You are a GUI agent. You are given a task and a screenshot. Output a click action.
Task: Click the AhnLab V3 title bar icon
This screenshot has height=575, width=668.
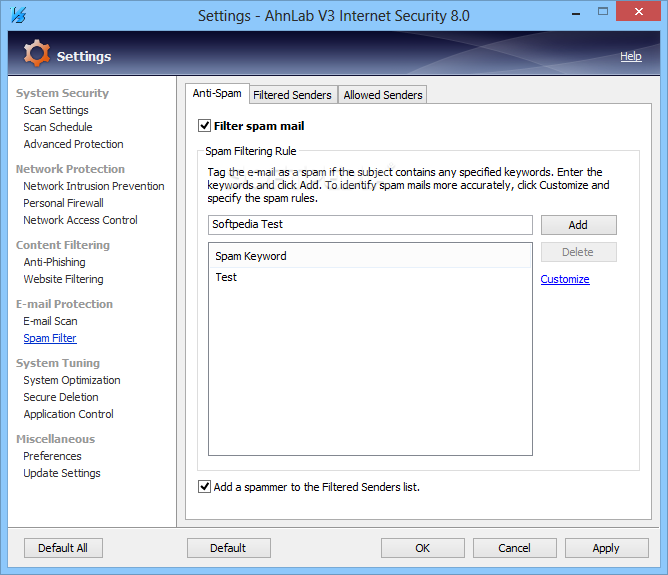click(18, 15)
